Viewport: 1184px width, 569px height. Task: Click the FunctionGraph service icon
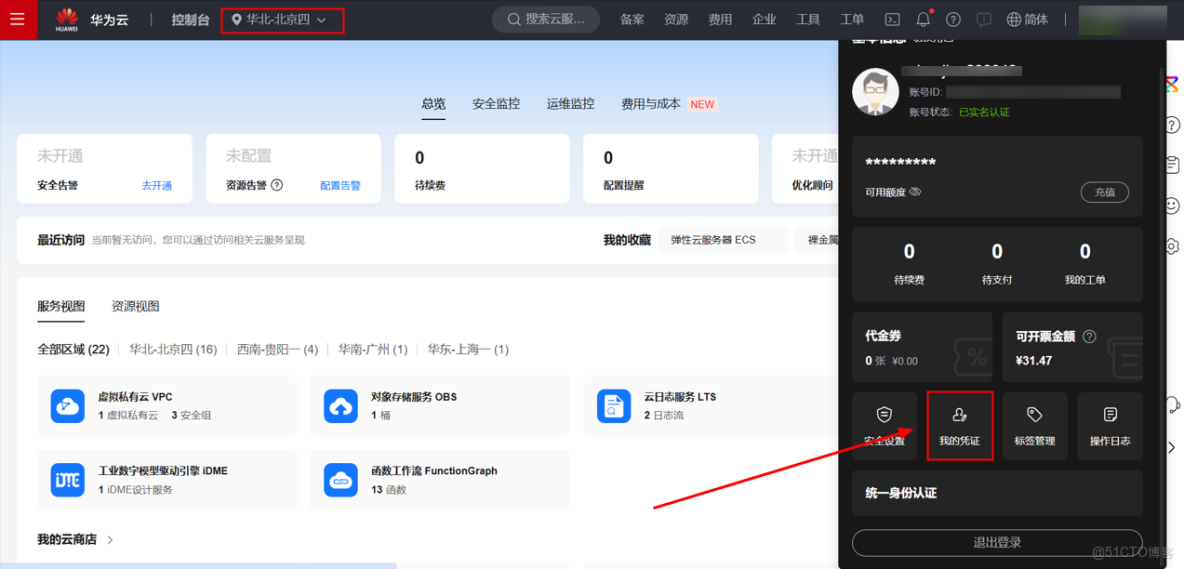pyautogui.click(x=341, y=480)
